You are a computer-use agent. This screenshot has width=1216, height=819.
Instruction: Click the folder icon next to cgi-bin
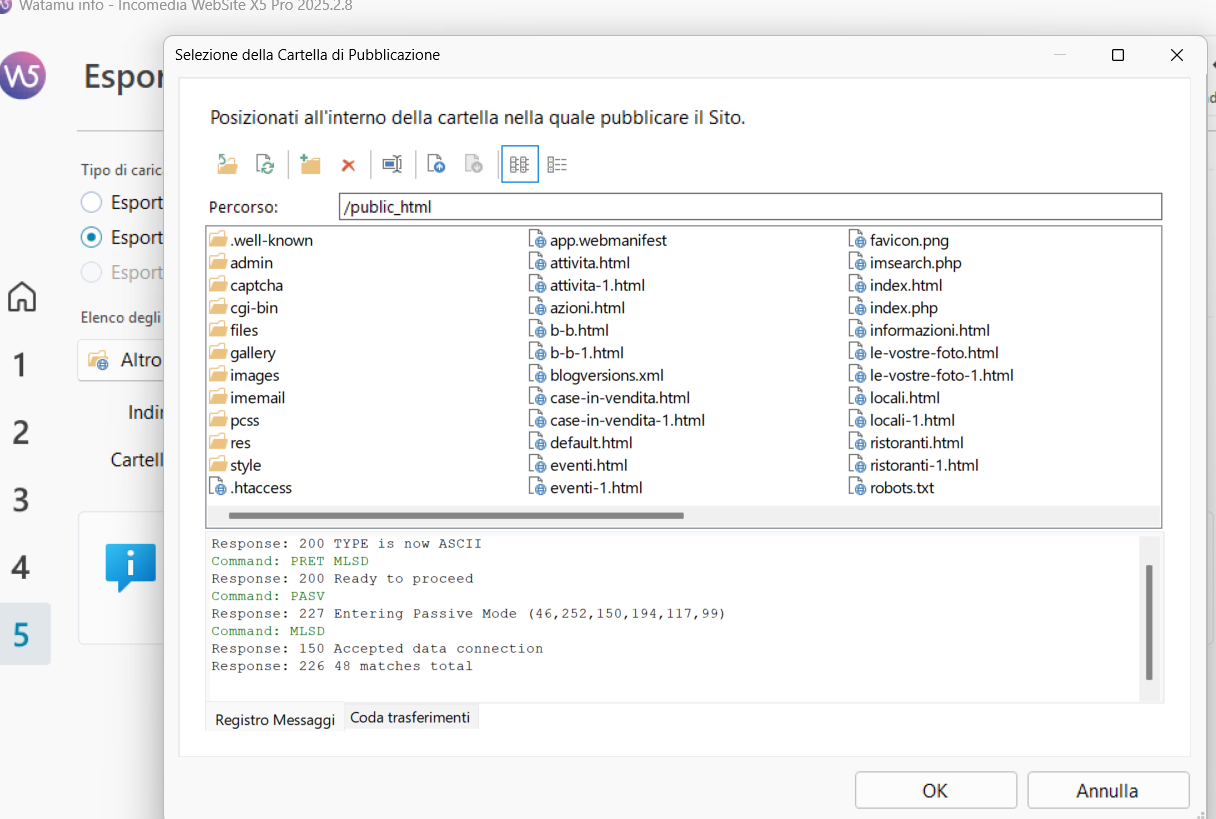click(218, 308)
